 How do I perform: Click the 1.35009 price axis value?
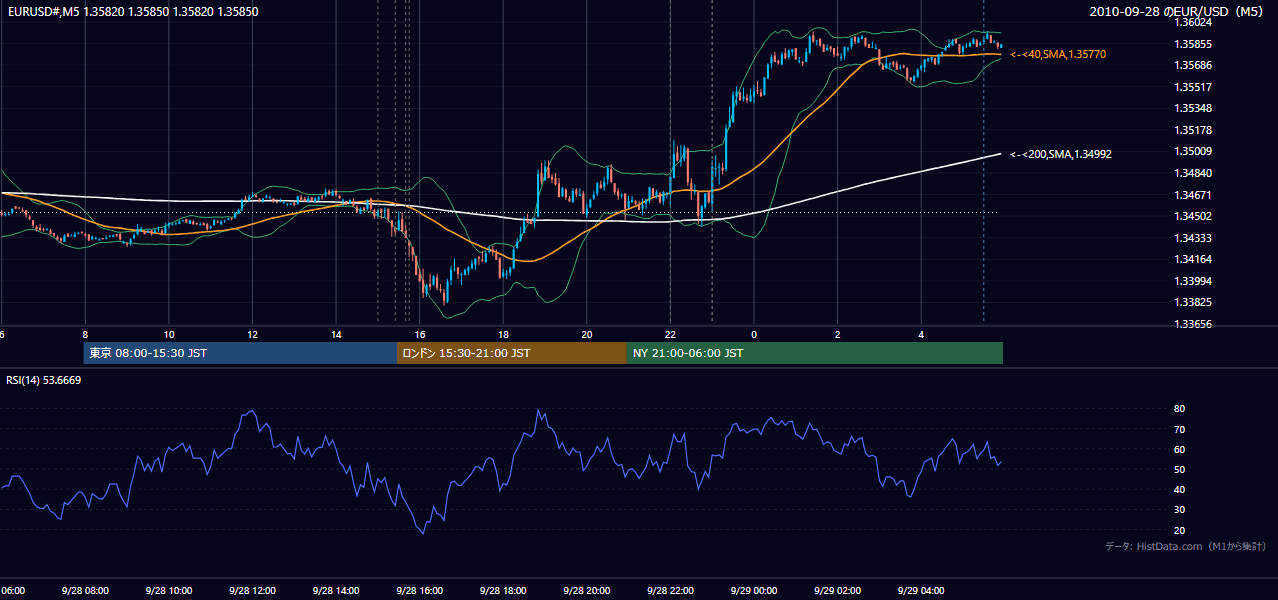[x=1193, y=151]
